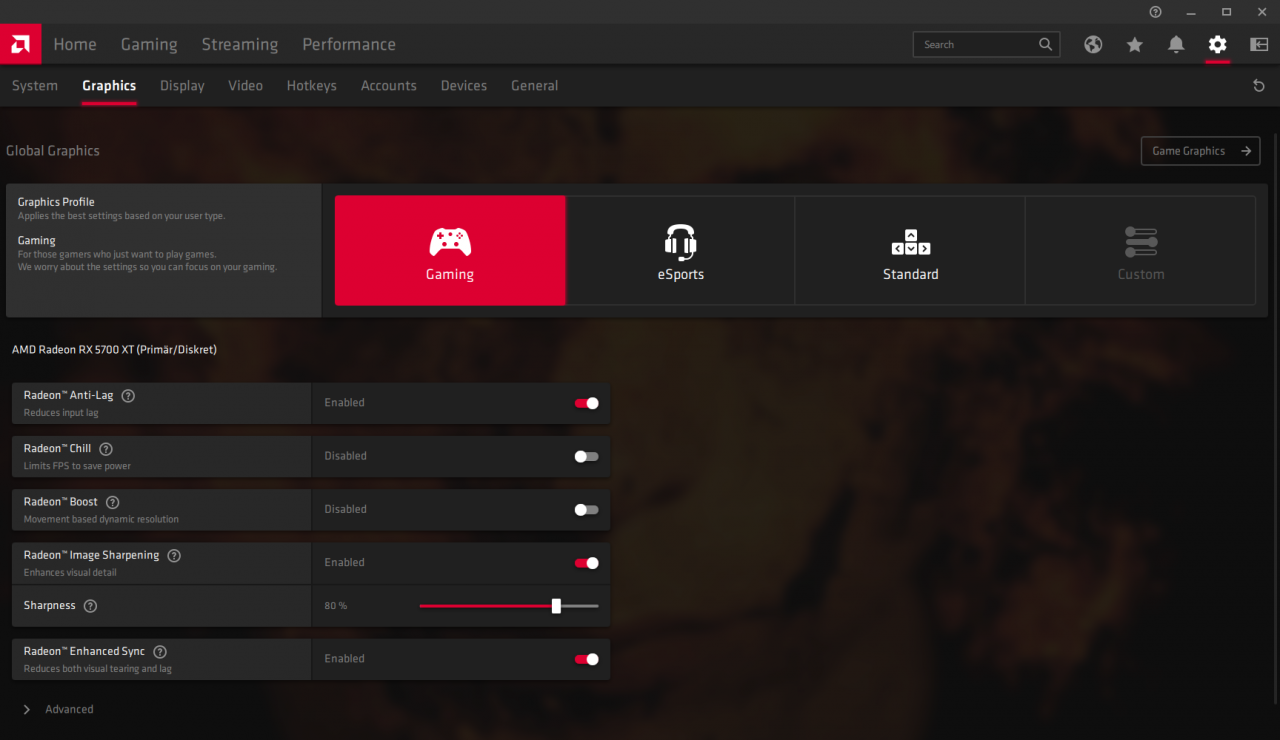Select the Custom graphics profile
1280x740 pixels.
tap(1140, 250)
